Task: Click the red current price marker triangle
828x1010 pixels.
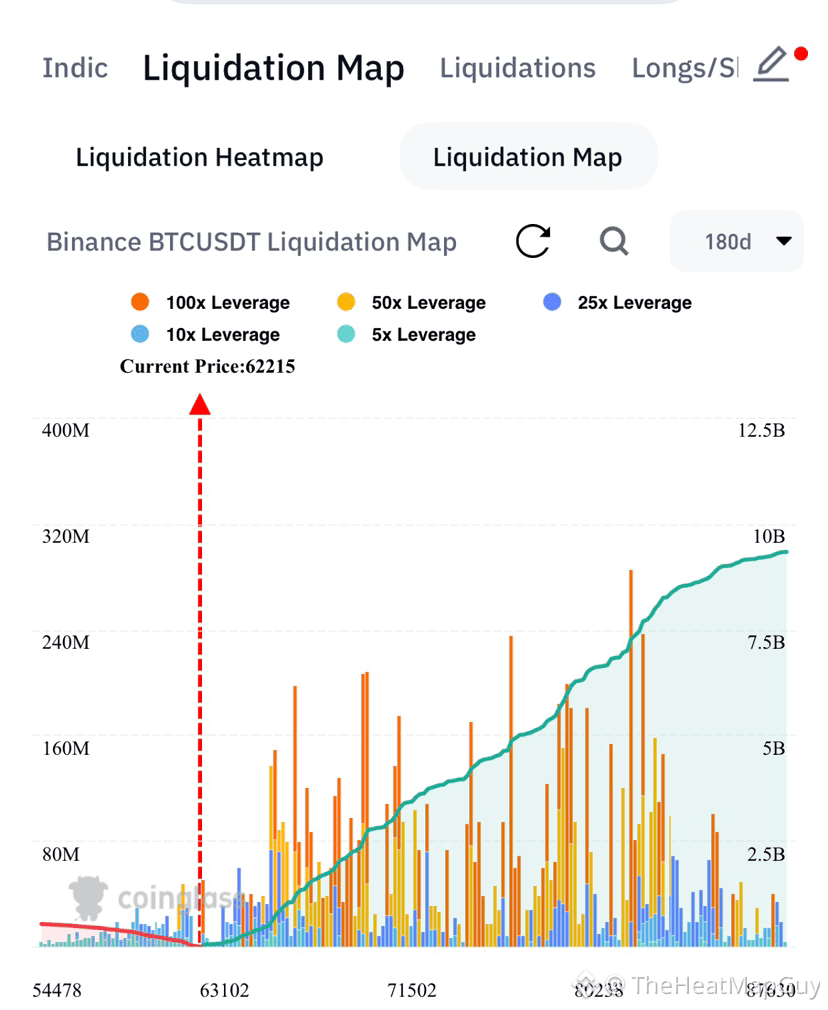Action: click(x=200, y=404)
